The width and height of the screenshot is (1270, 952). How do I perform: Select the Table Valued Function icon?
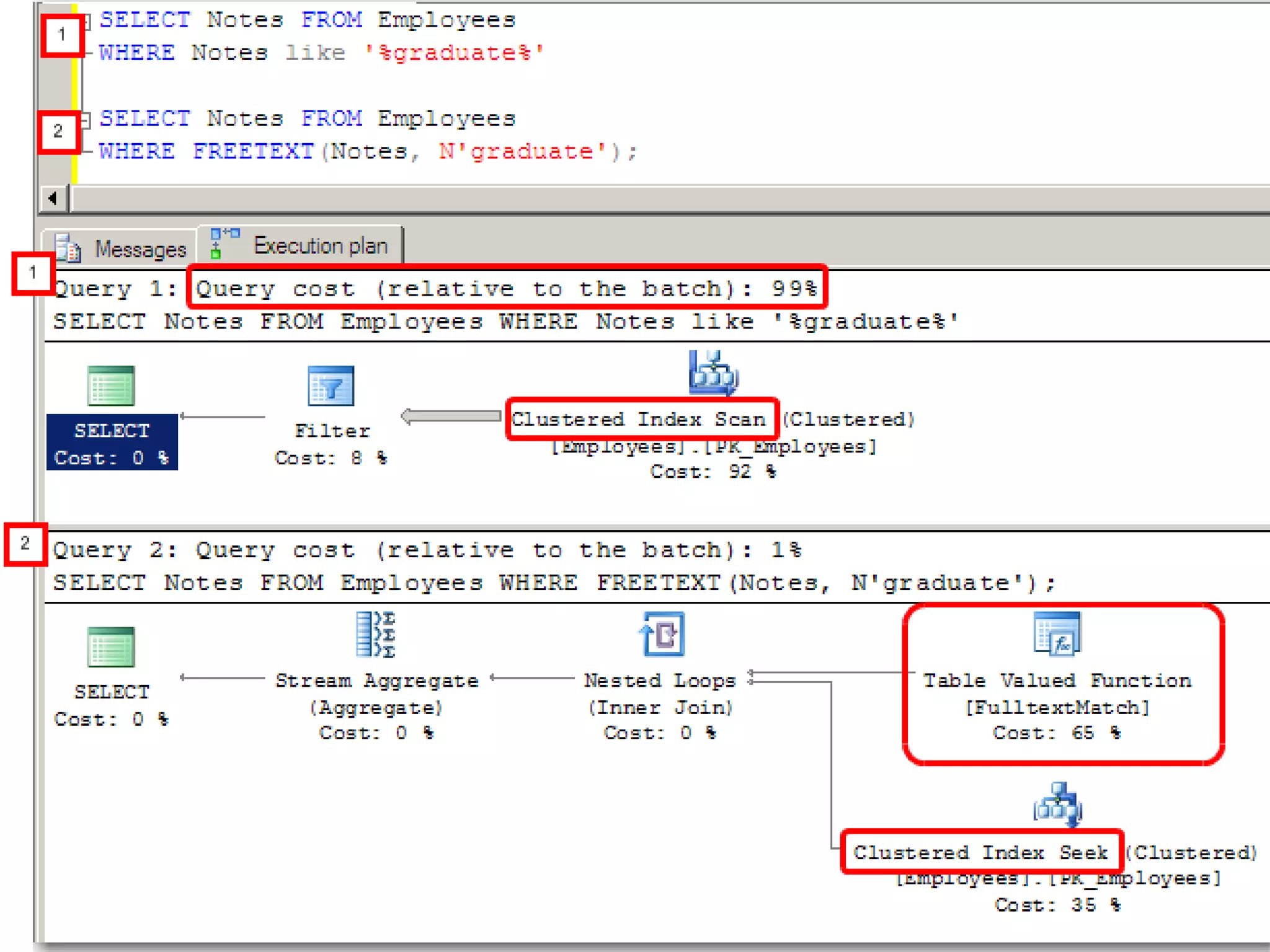click(x=1057, y=634)
